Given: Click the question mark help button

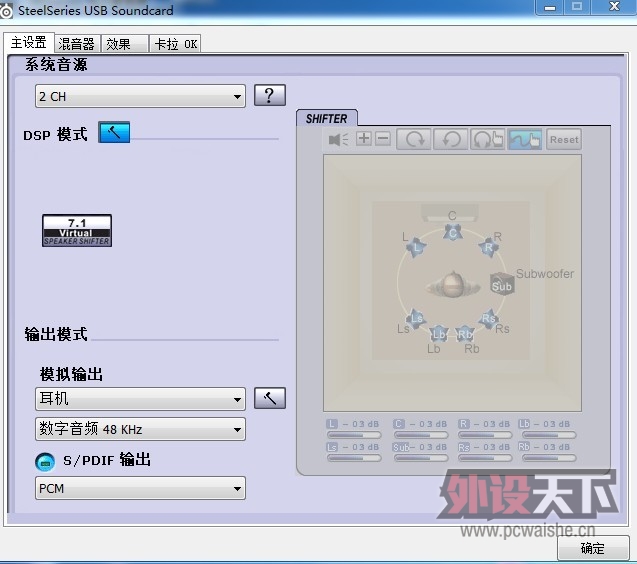Looking at the screenshot, I should (269, 95).
